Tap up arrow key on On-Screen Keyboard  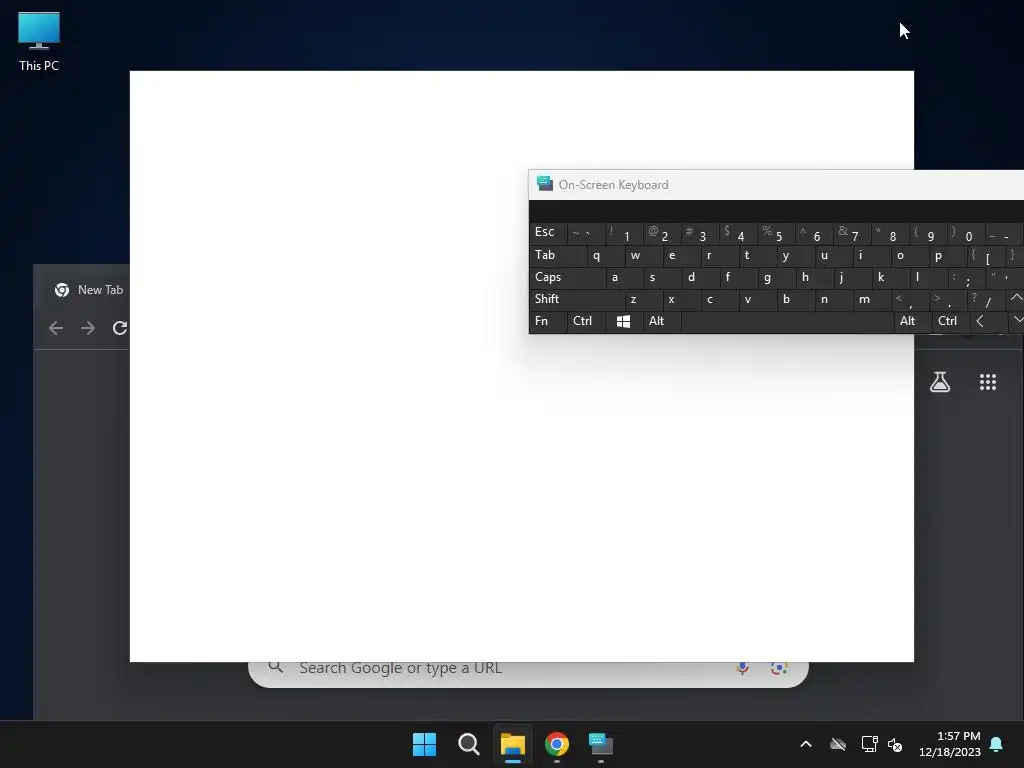pos(1016,299)
